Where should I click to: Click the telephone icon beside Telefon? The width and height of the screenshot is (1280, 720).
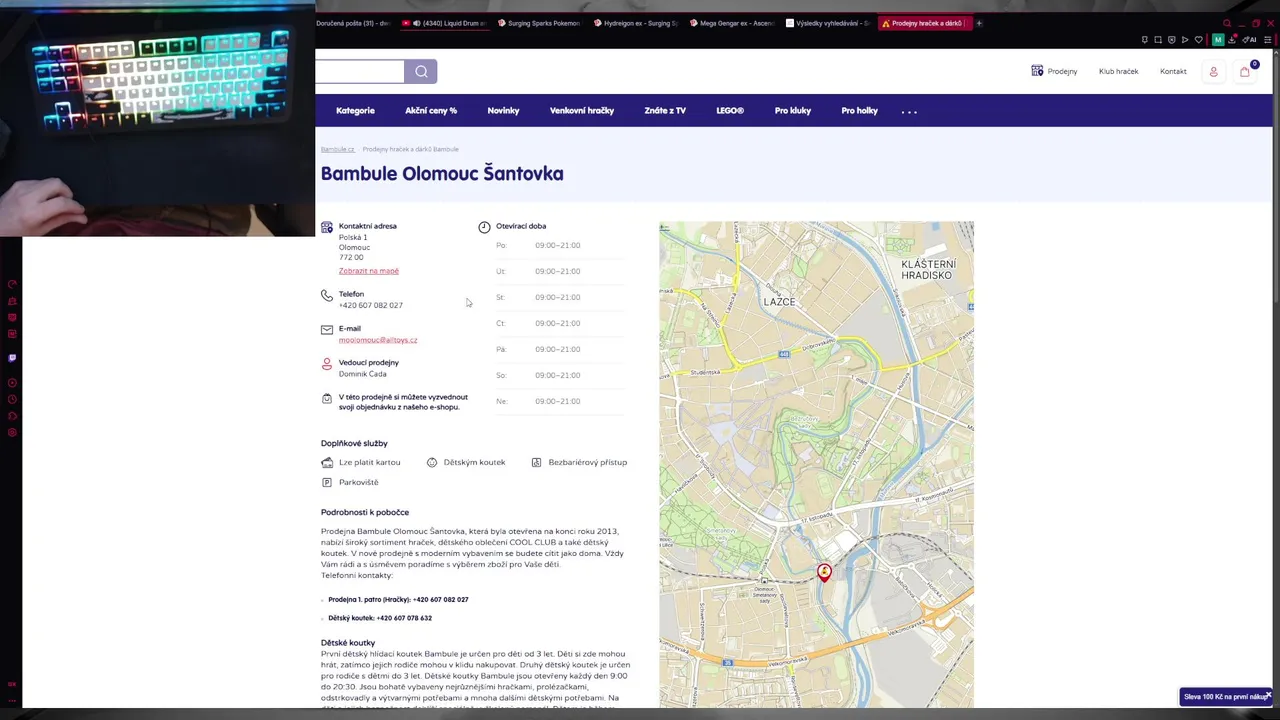[x=327, y=296]
